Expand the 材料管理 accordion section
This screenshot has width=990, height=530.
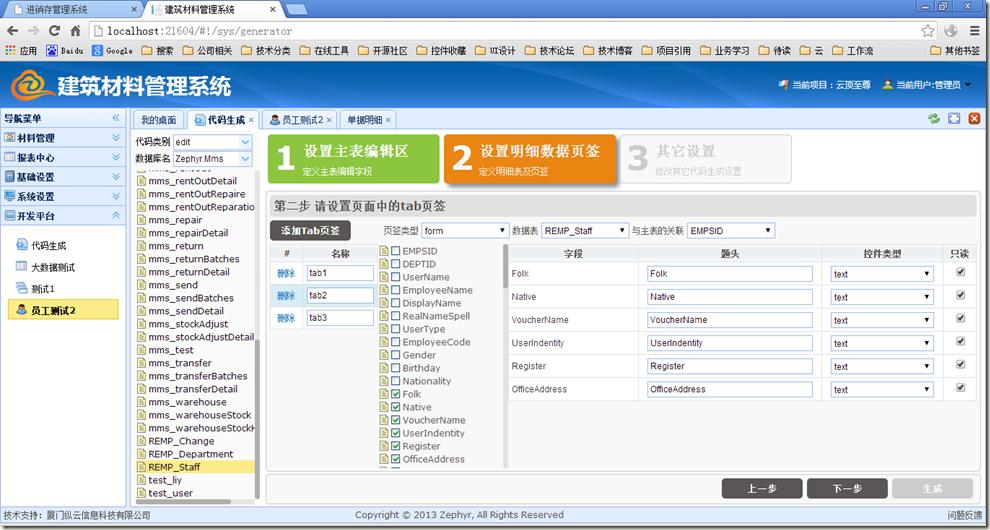click(60, 138)
